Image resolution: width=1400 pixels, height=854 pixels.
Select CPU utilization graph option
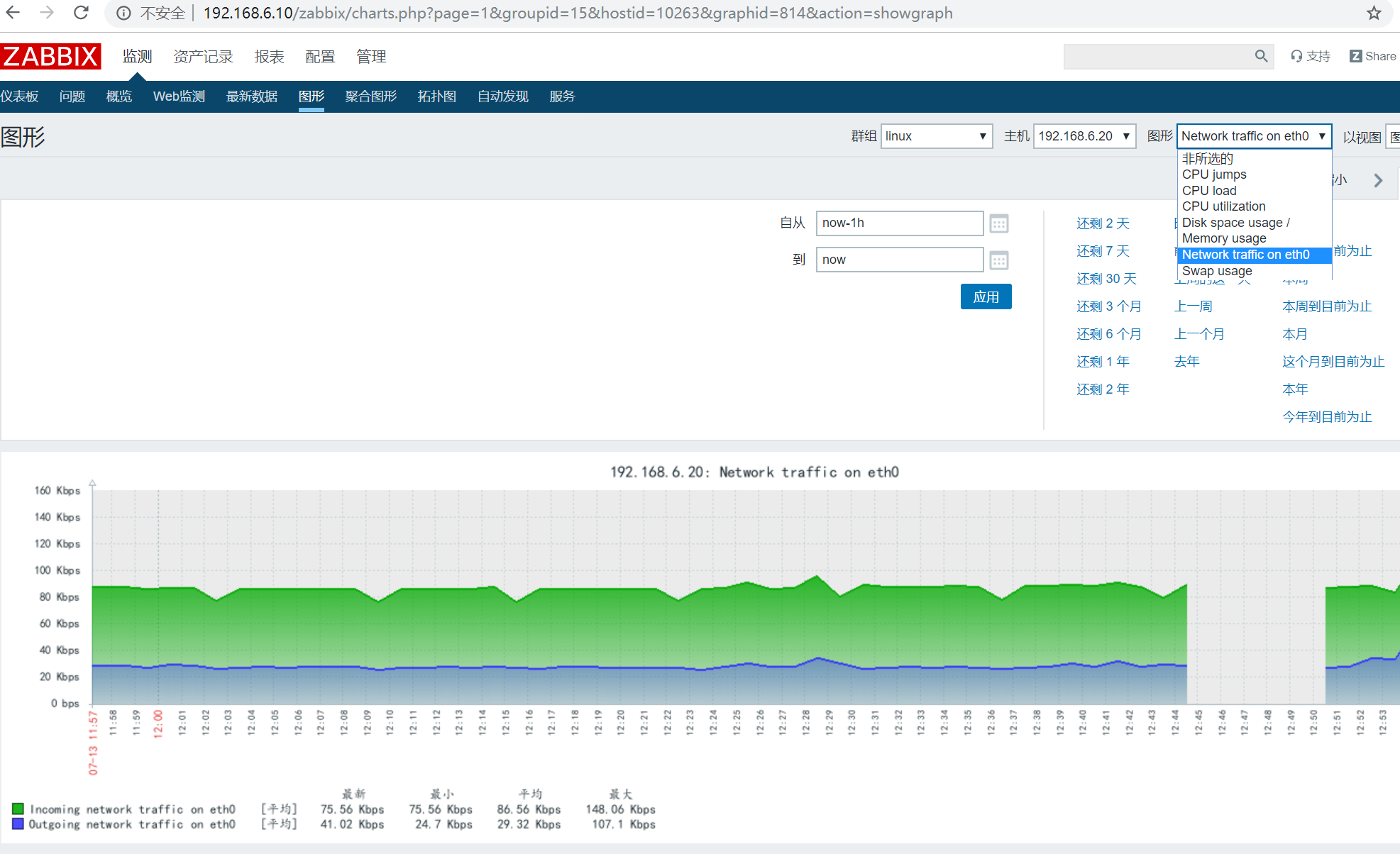[1254, 206]
